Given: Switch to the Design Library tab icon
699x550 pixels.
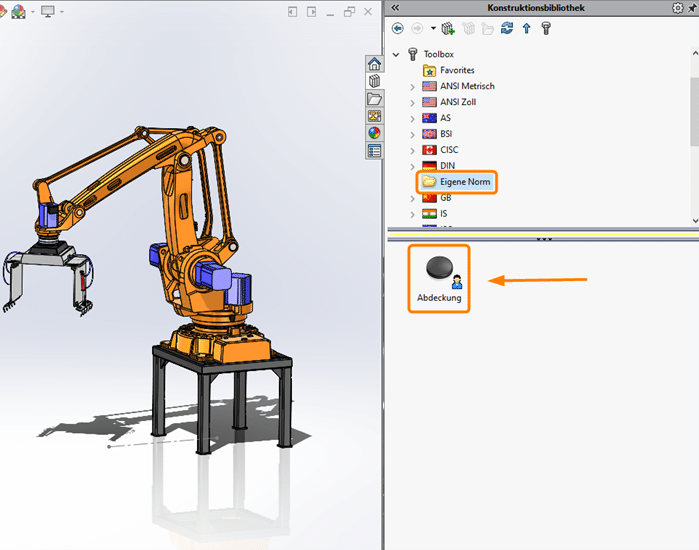Looking at the screenshot, I should 374,81.
